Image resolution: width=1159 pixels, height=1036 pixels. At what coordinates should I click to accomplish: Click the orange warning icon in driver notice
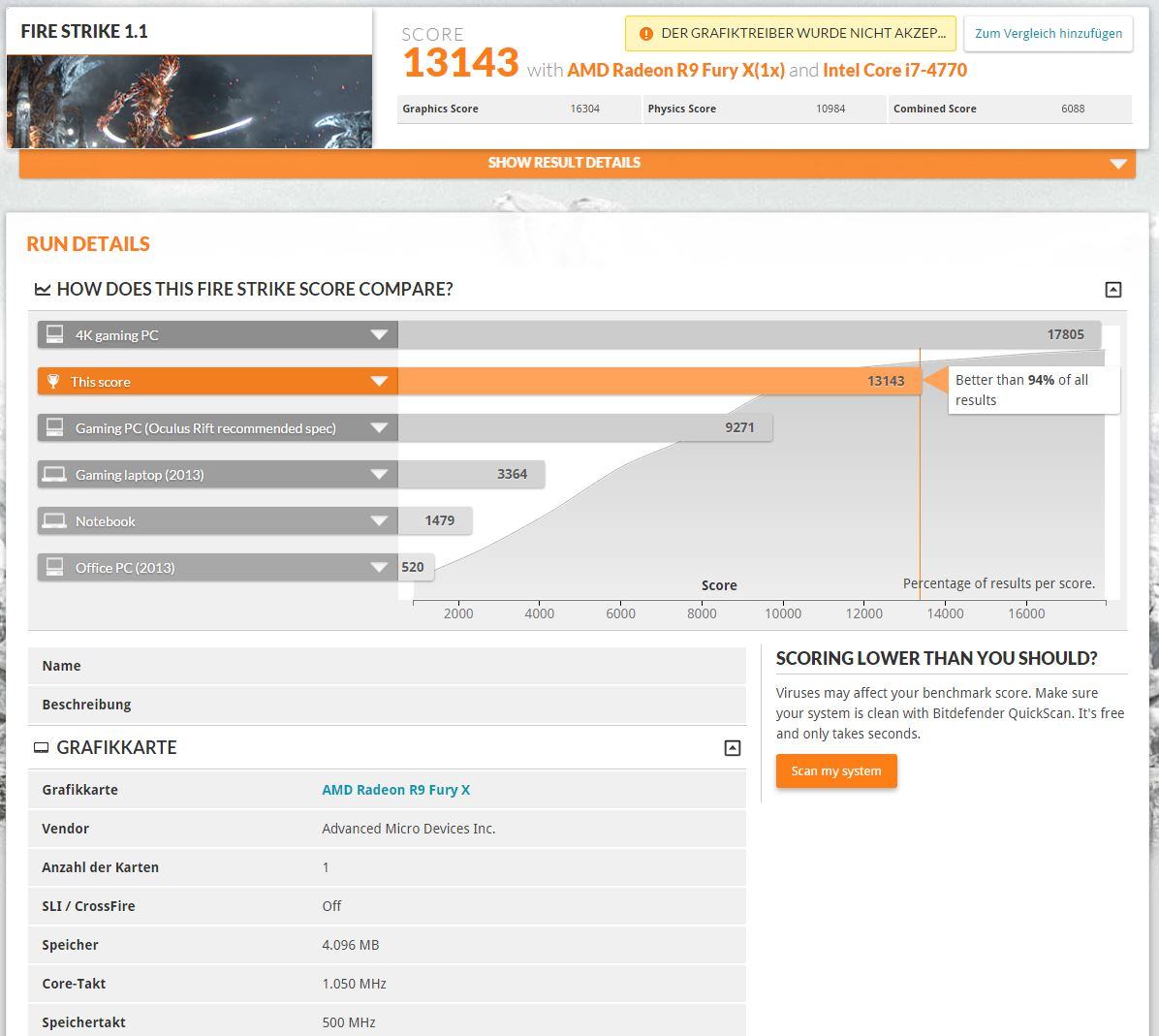point(646,34)
